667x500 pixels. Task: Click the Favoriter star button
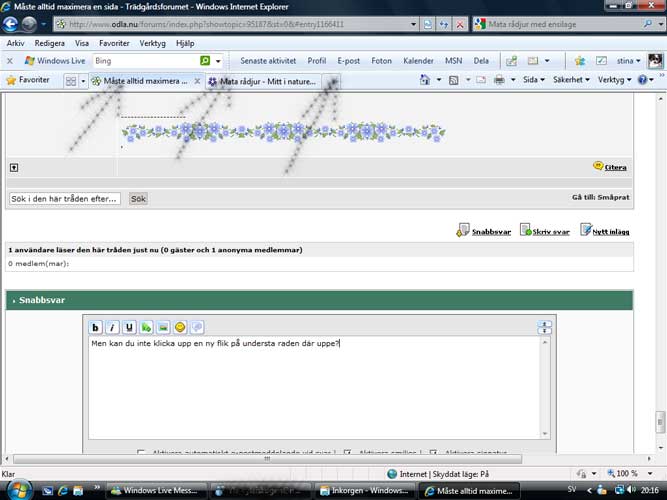coord(28,80)
